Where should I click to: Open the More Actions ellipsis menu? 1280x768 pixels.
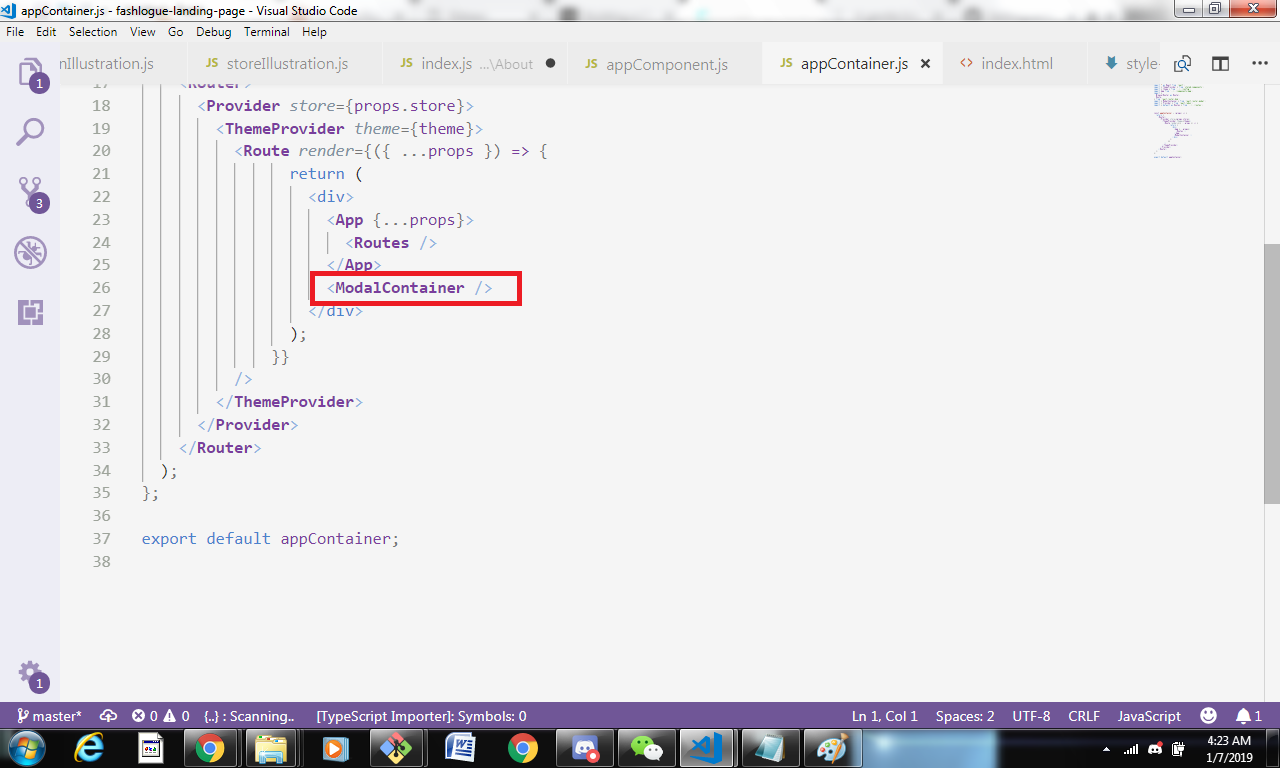click(1259, 64)
